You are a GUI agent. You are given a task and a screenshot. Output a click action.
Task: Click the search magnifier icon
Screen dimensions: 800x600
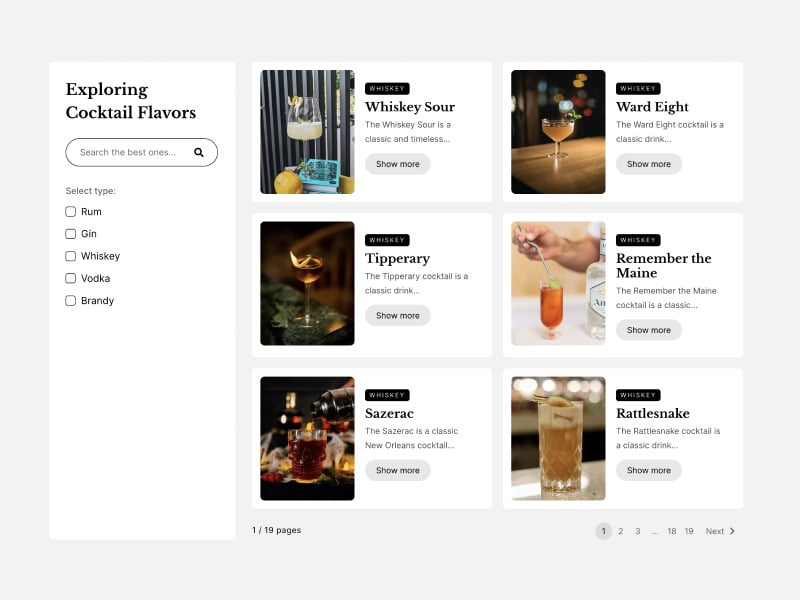pyautogui.click(x=198, y=152)
